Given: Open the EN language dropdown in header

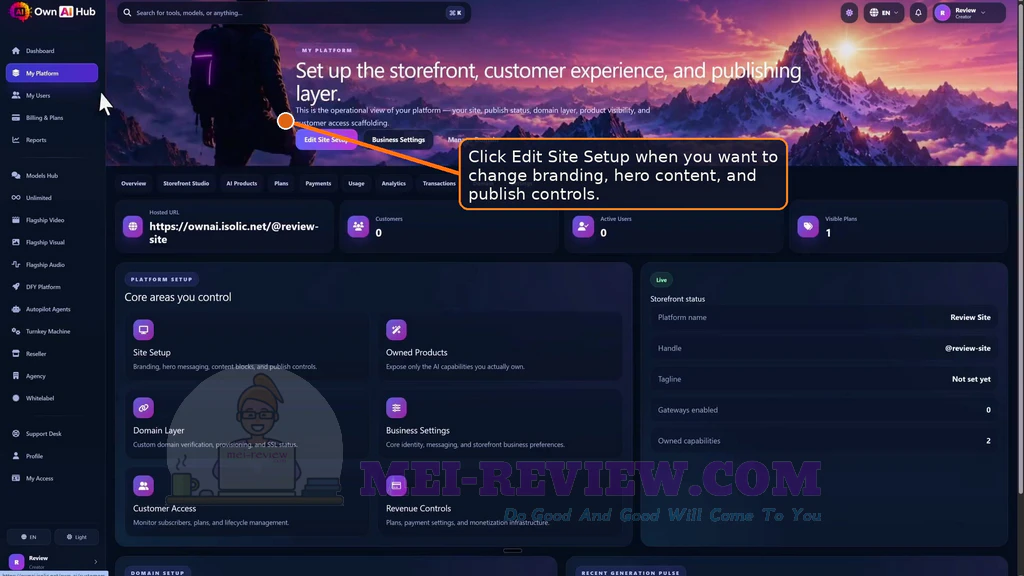Looking at the screenshot, I should (884, 12).
